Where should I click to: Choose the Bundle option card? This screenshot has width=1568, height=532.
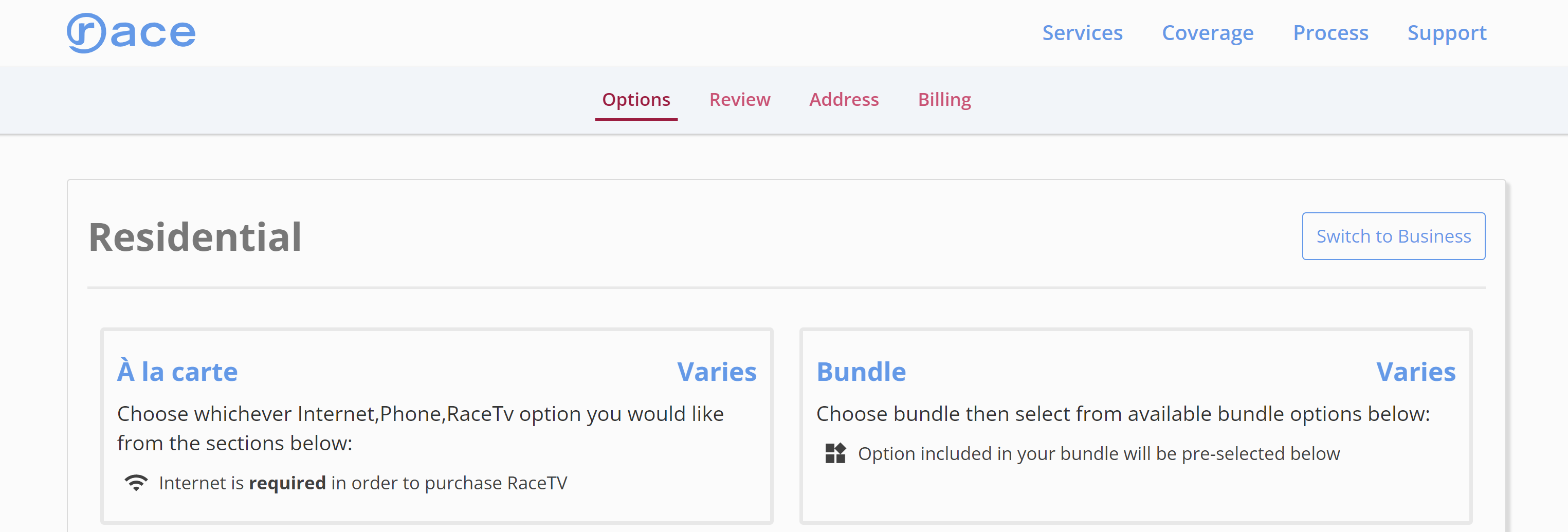pos(1135,426)
